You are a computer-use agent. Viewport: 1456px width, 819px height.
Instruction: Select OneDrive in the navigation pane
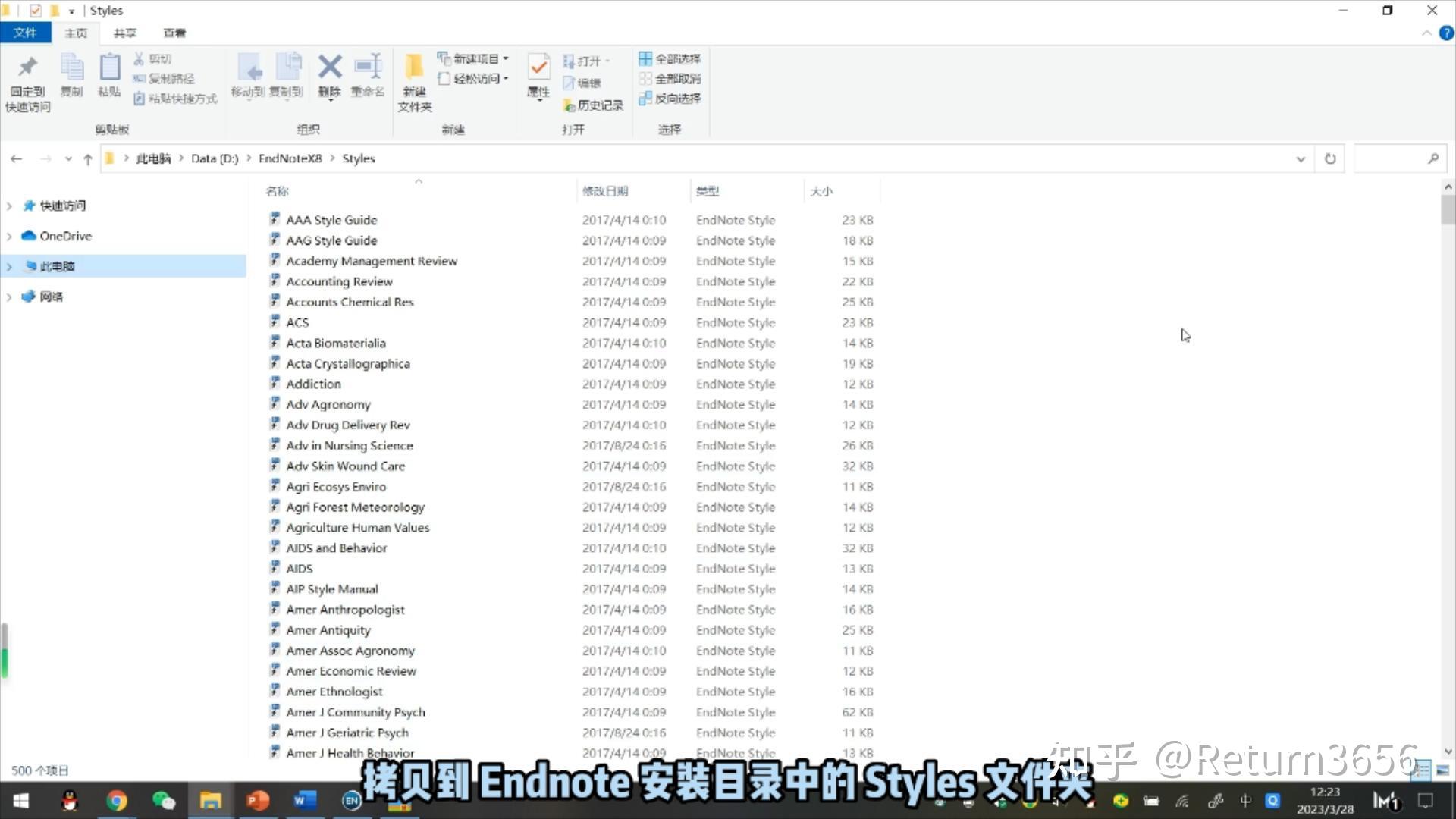coord(66,236)
